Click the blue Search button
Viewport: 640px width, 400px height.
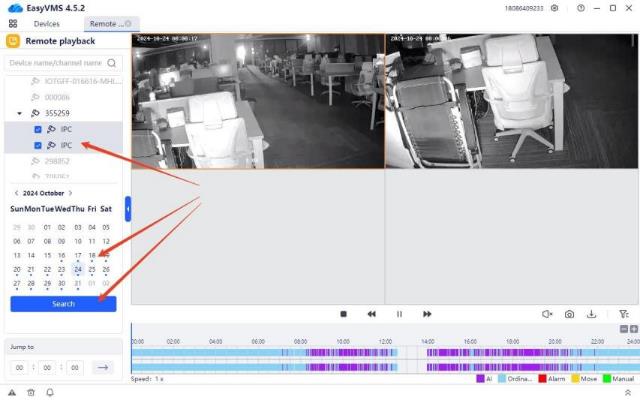point(63,304)
